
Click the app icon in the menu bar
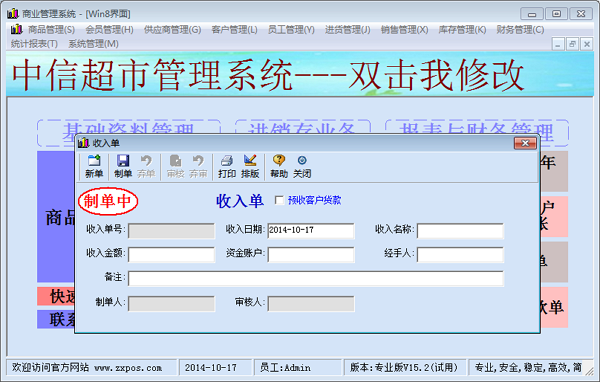coord(16,29)
